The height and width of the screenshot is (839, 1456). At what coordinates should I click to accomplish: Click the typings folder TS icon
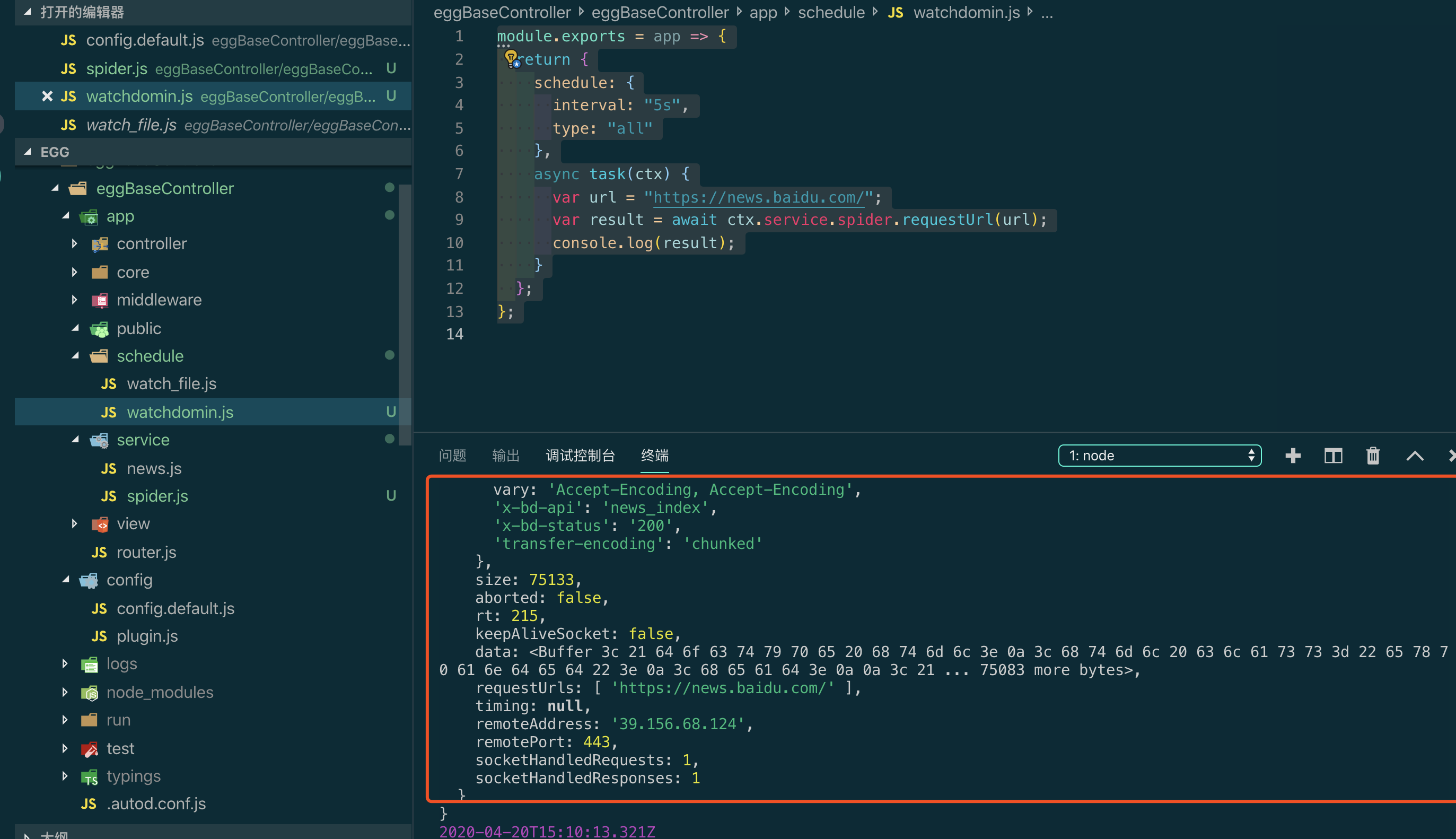coord(89,777)
